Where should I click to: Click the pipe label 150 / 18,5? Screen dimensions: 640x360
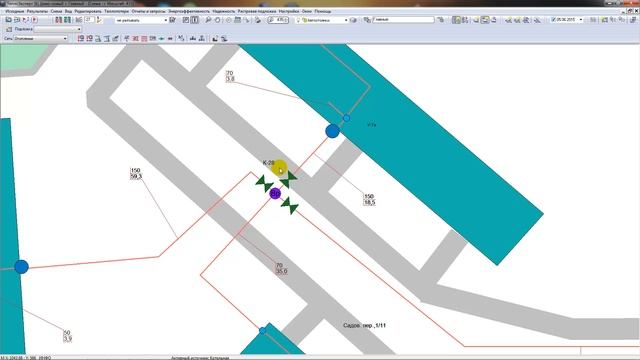(369, 200)
